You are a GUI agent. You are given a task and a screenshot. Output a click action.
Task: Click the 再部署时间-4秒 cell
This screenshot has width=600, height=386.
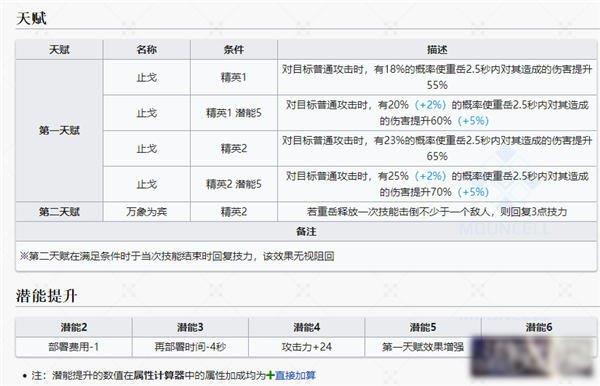(190, 347)
